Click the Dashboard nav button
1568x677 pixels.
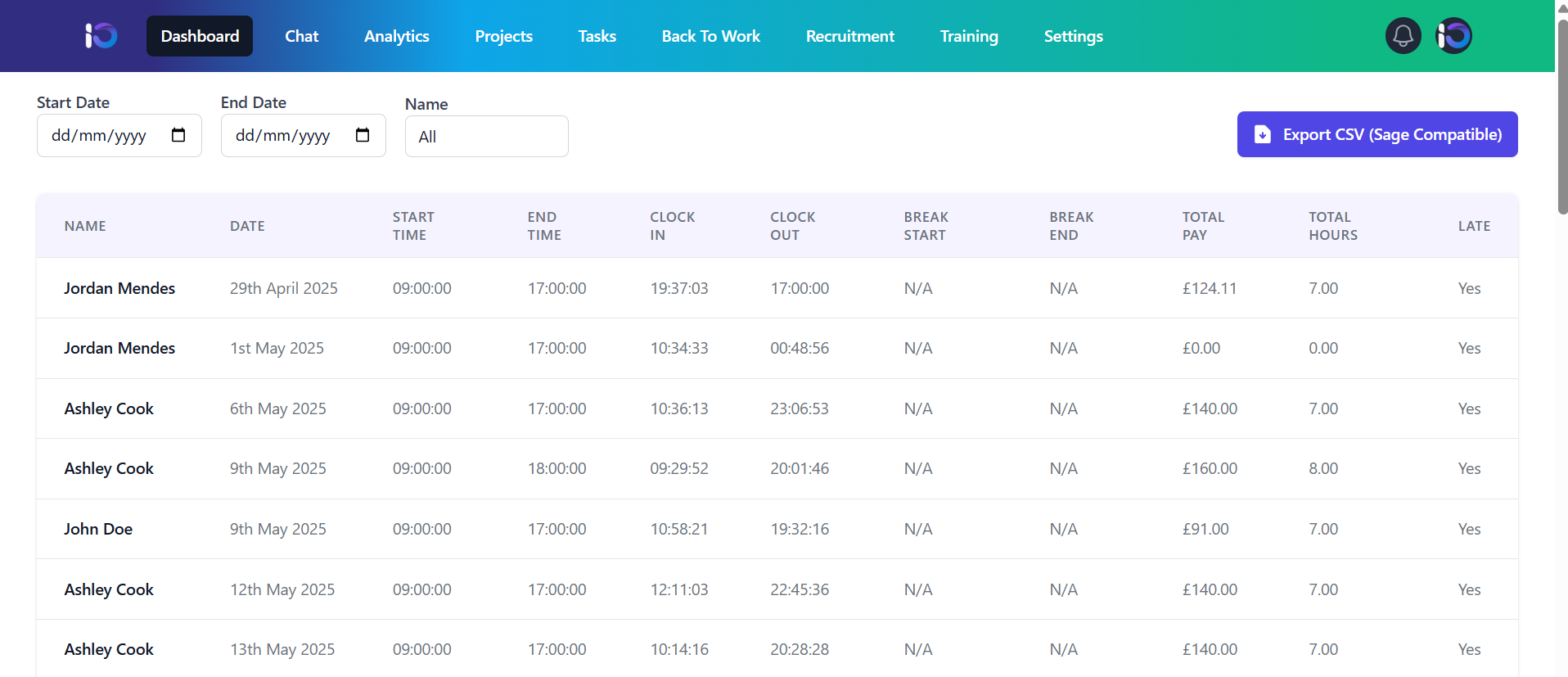point(200,36)
